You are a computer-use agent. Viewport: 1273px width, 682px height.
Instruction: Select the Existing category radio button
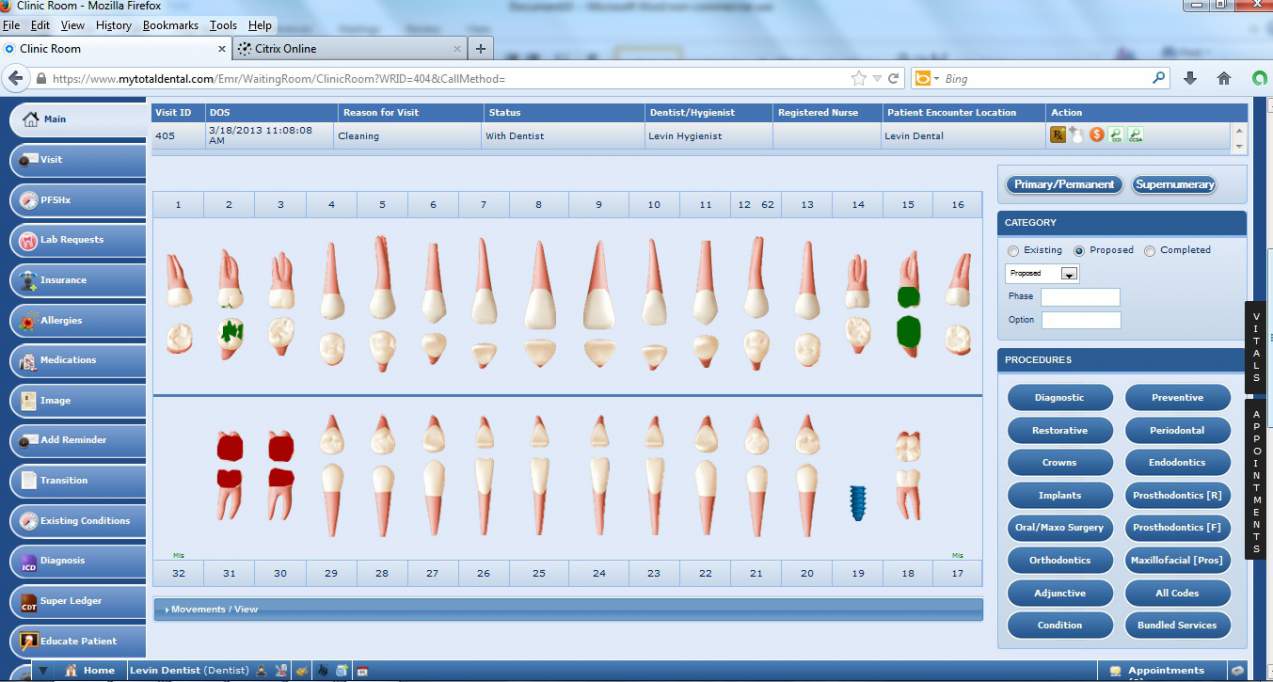(1014, 251)
